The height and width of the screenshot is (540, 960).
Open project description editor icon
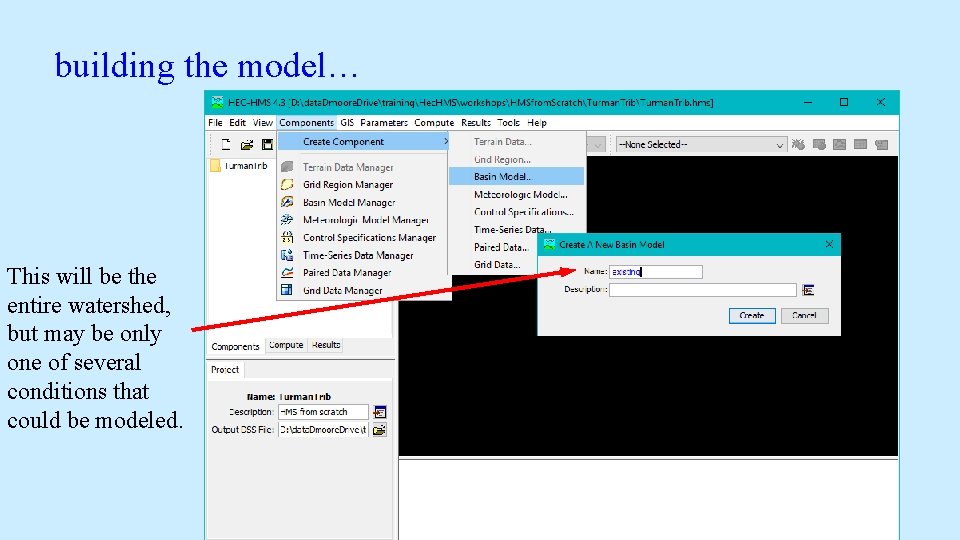tap(380, 412)
